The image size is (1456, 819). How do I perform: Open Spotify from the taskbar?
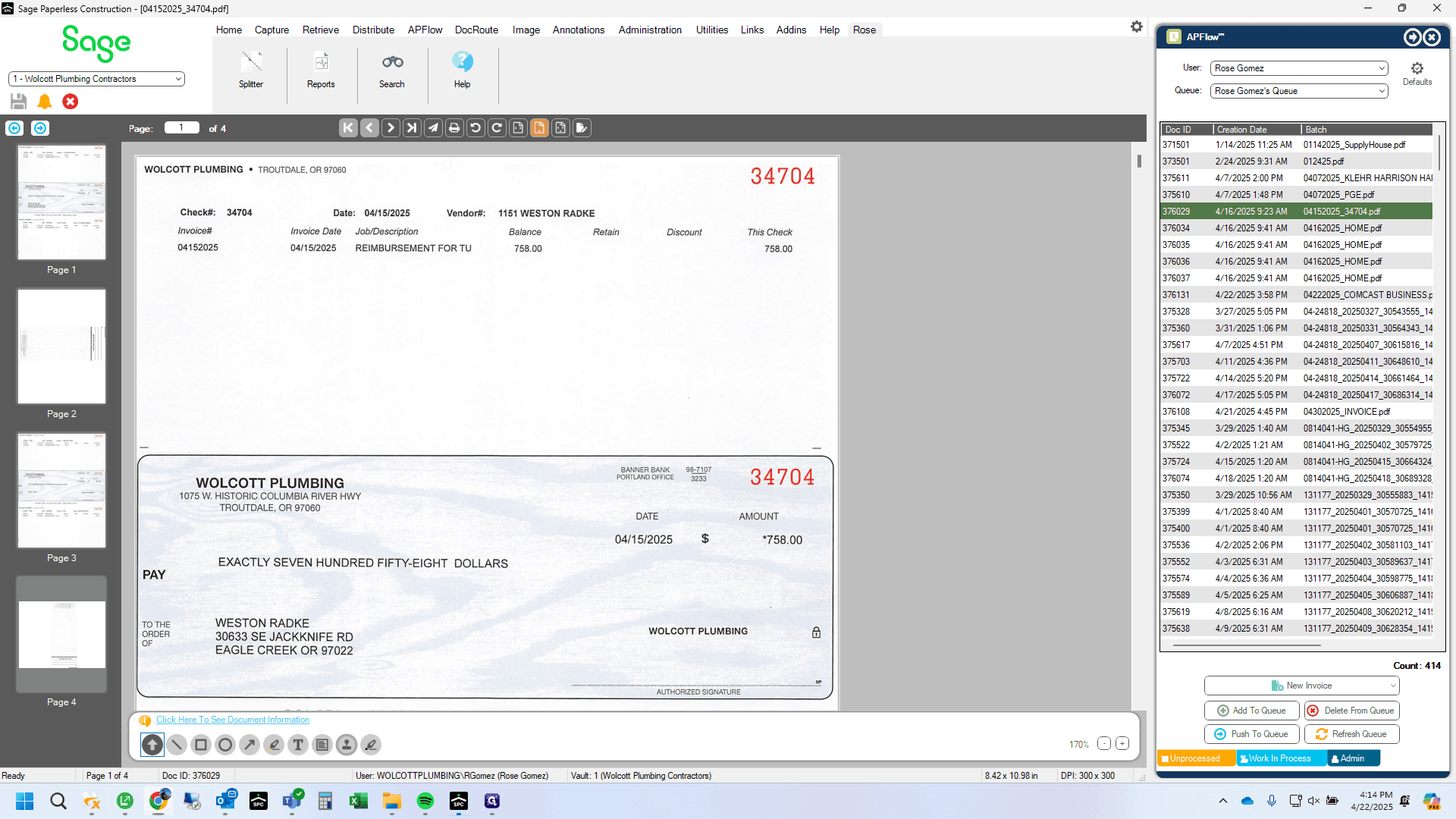tap(425, 802)
